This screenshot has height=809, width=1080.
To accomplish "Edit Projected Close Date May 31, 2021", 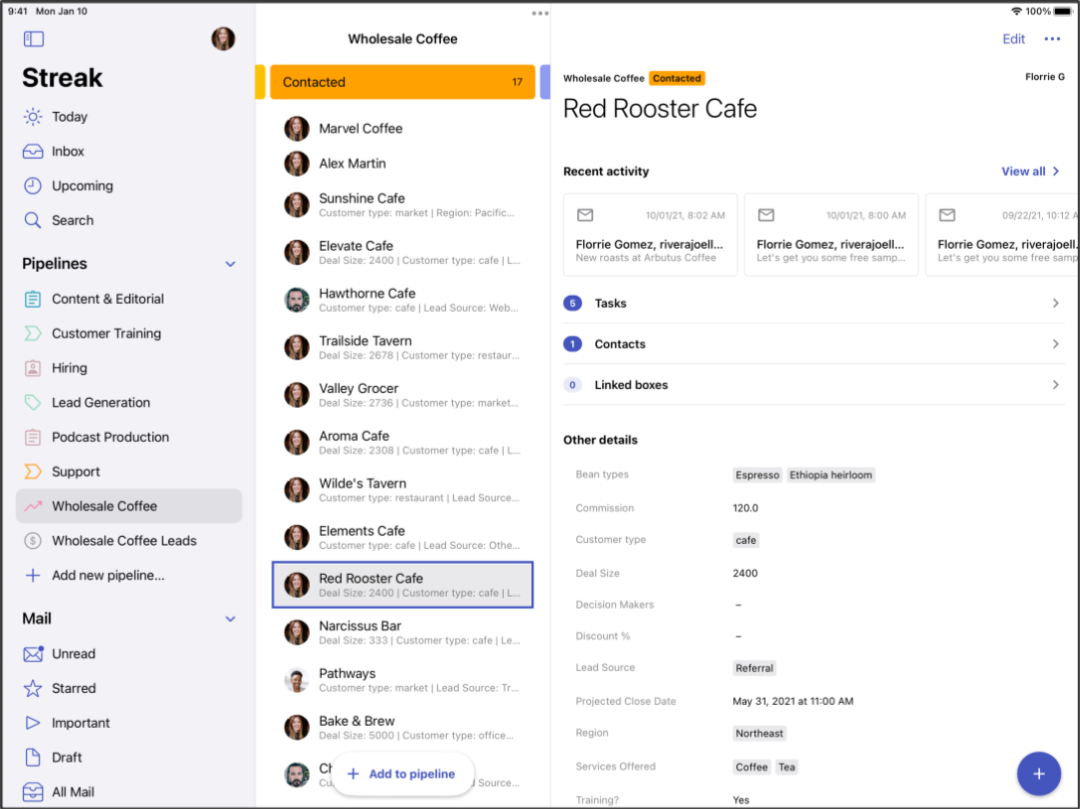I will (793, 702).
